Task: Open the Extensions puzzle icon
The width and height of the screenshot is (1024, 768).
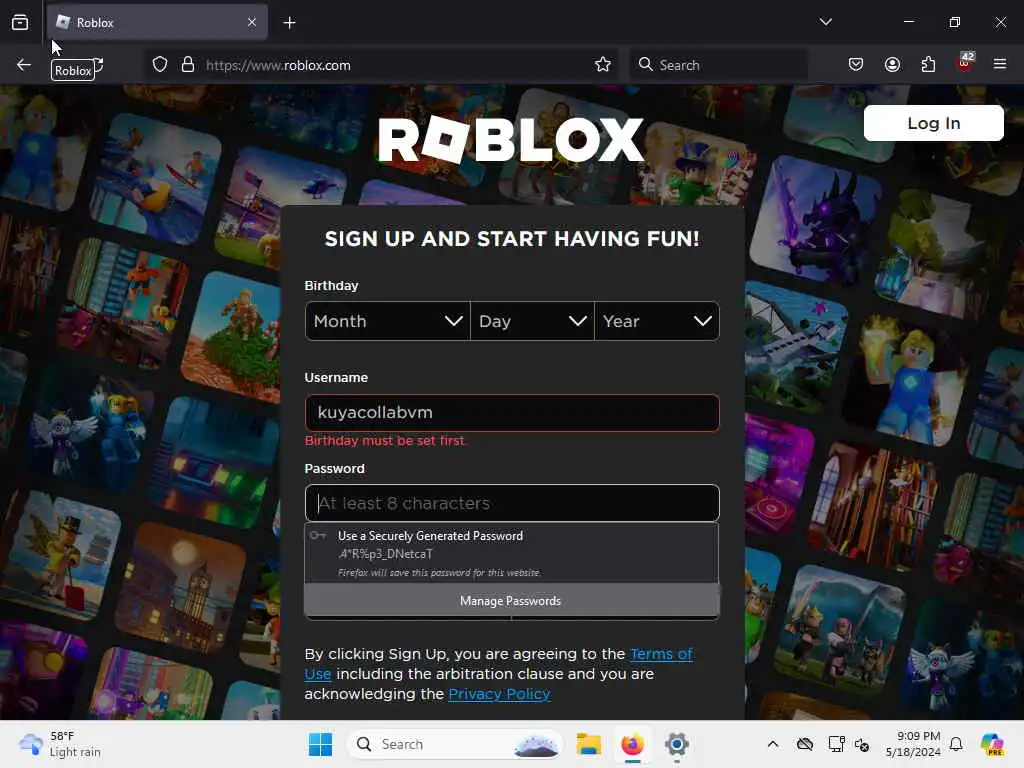Action: click(928, 64)
